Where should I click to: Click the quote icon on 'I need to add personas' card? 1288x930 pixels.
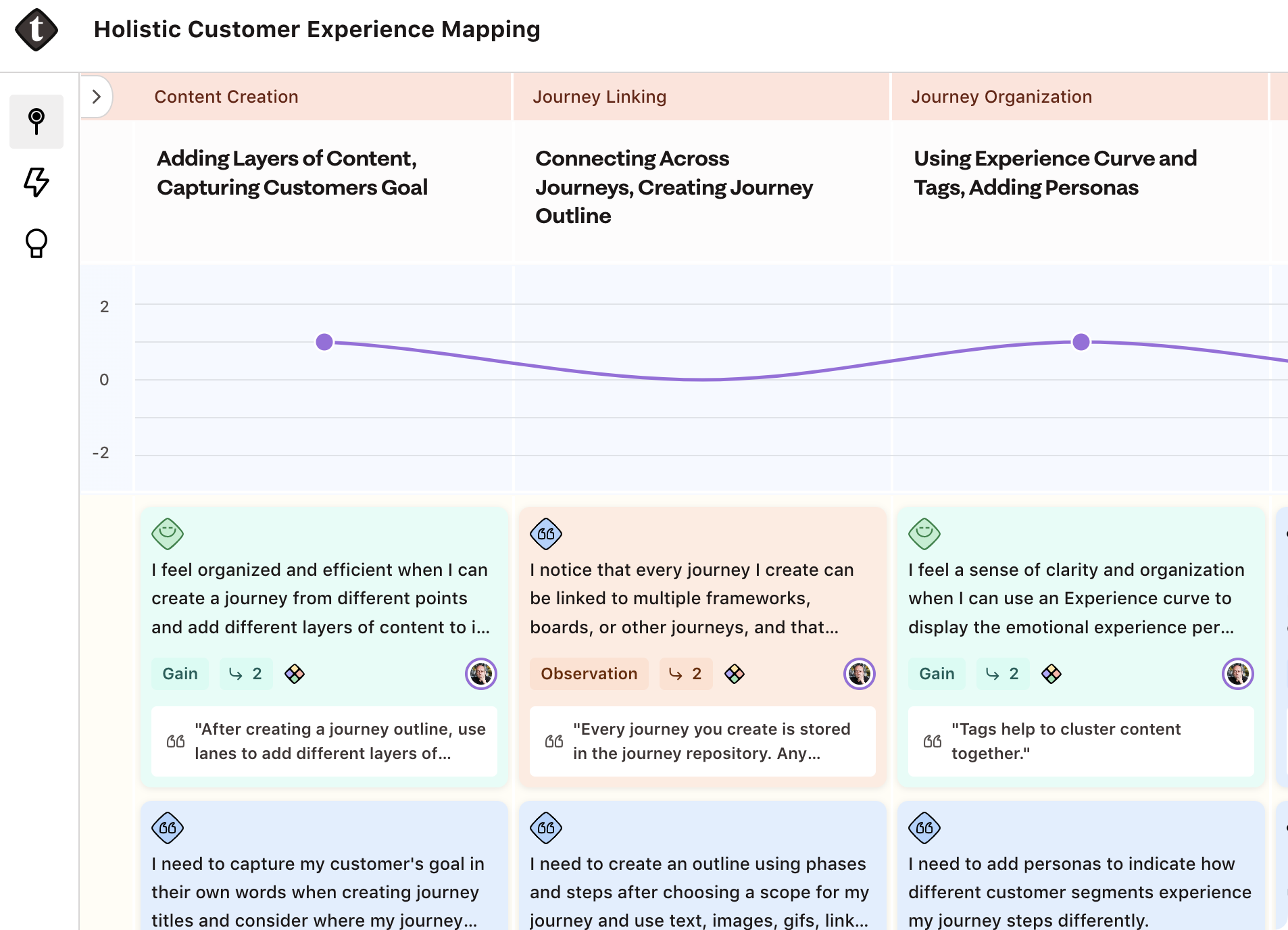[925, 828]
